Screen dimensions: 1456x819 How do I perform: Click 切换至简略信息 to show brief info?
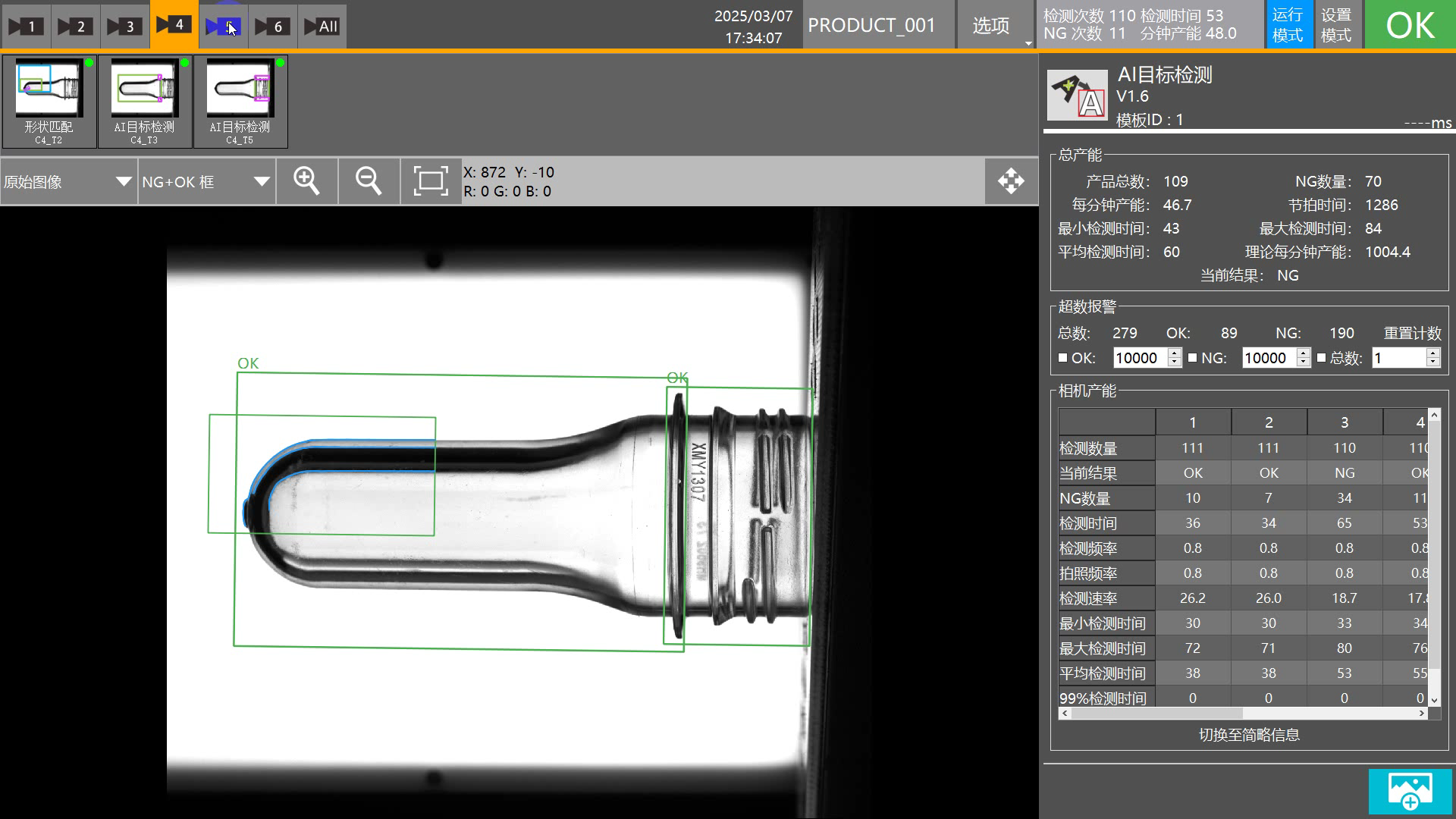pos(1249,735)
